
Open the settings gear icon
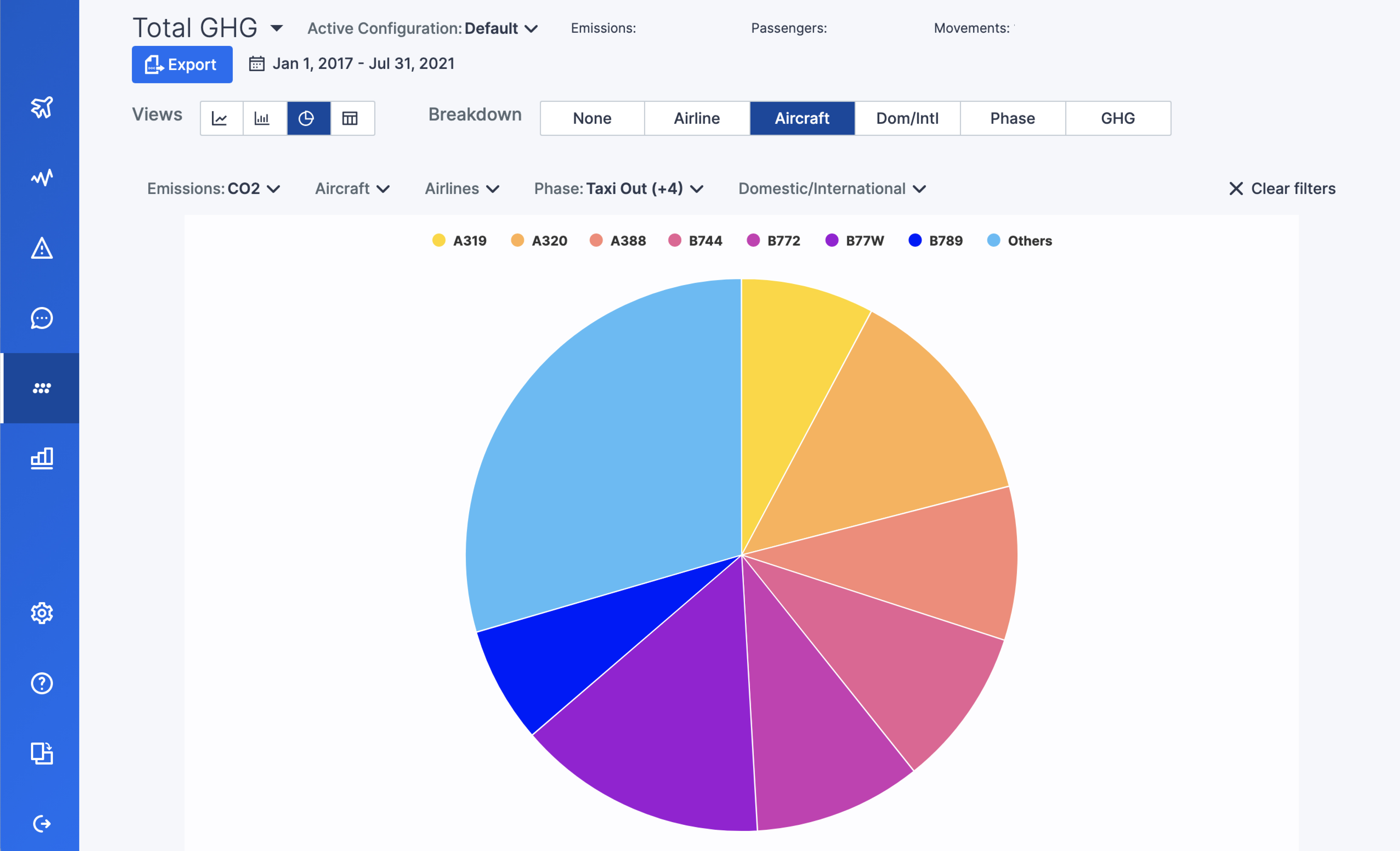coord(42,613)
